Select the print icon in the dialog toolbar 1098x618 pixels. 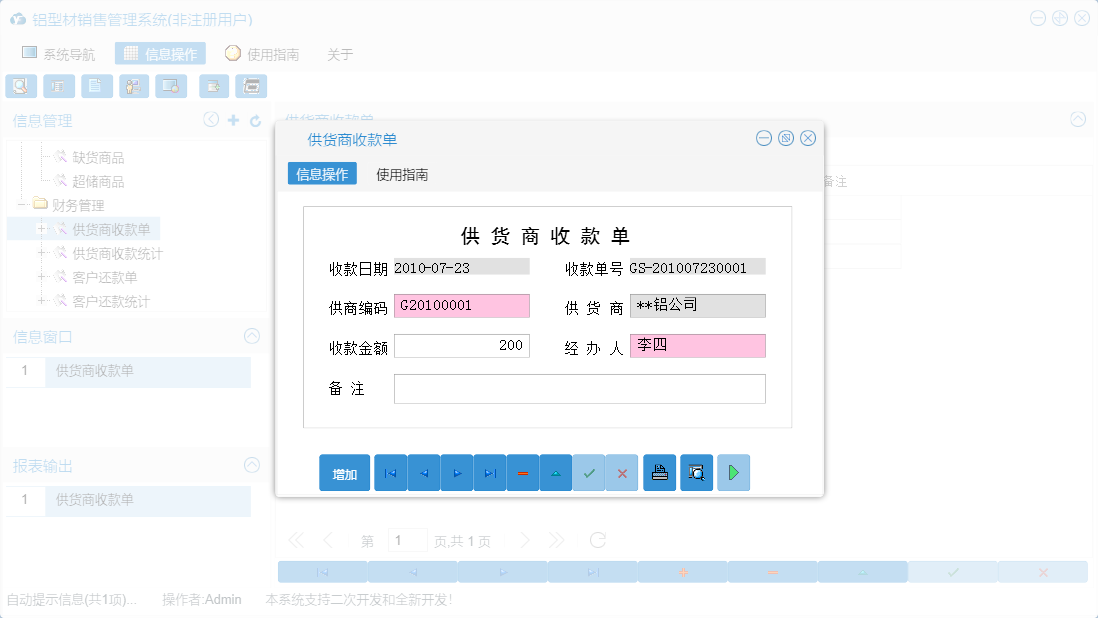pos(659,472)
